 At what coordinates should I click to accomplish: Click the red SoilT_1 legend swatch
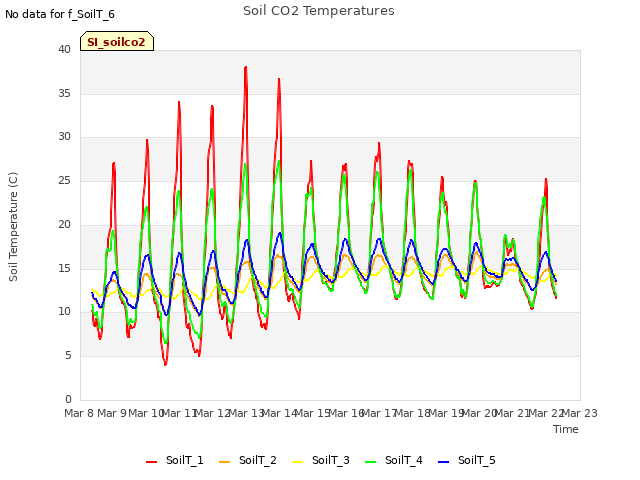click(151, 462)
